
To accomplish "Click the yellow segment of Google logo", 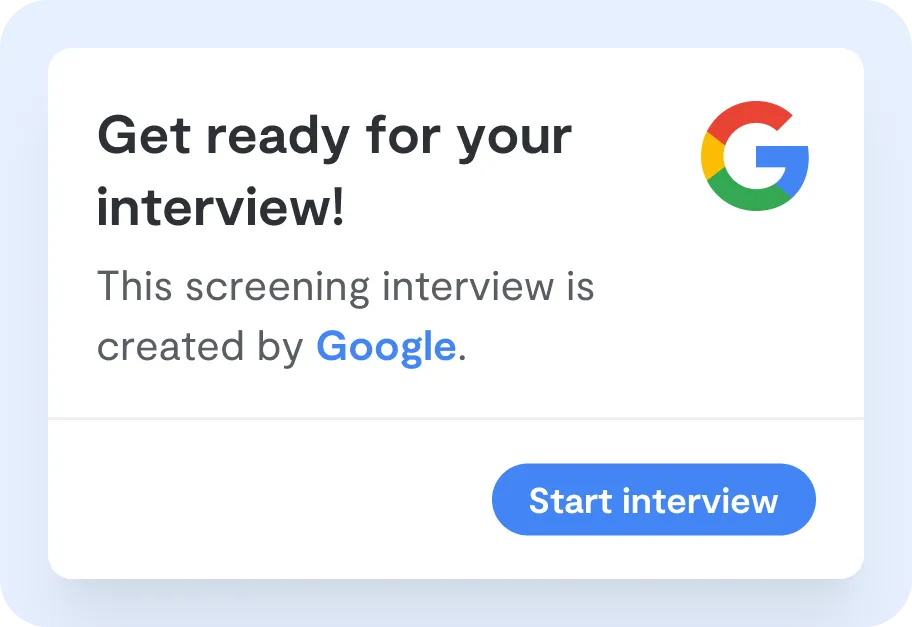I will pyautogui.click(x=712, y=156).
